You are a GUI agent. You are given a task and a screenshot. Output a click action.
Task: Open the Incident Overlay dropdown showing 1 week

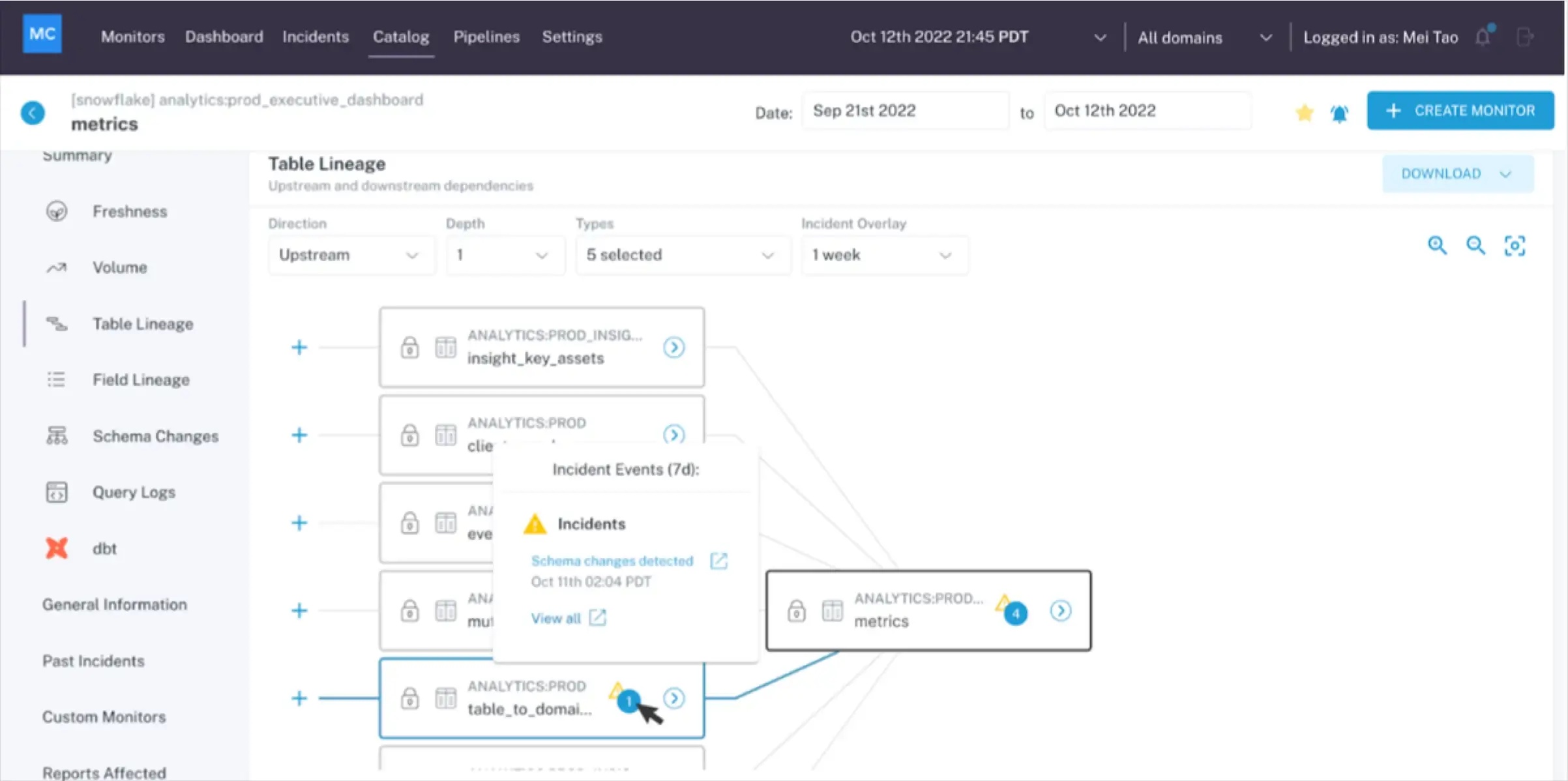point(881,255)
